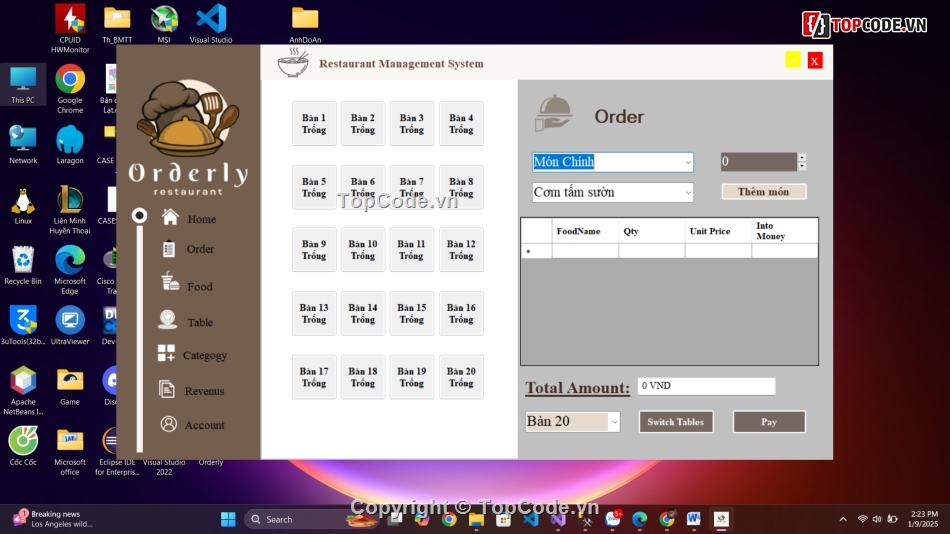
Task: Open the Breaking news widget
Action: (53, 519)
